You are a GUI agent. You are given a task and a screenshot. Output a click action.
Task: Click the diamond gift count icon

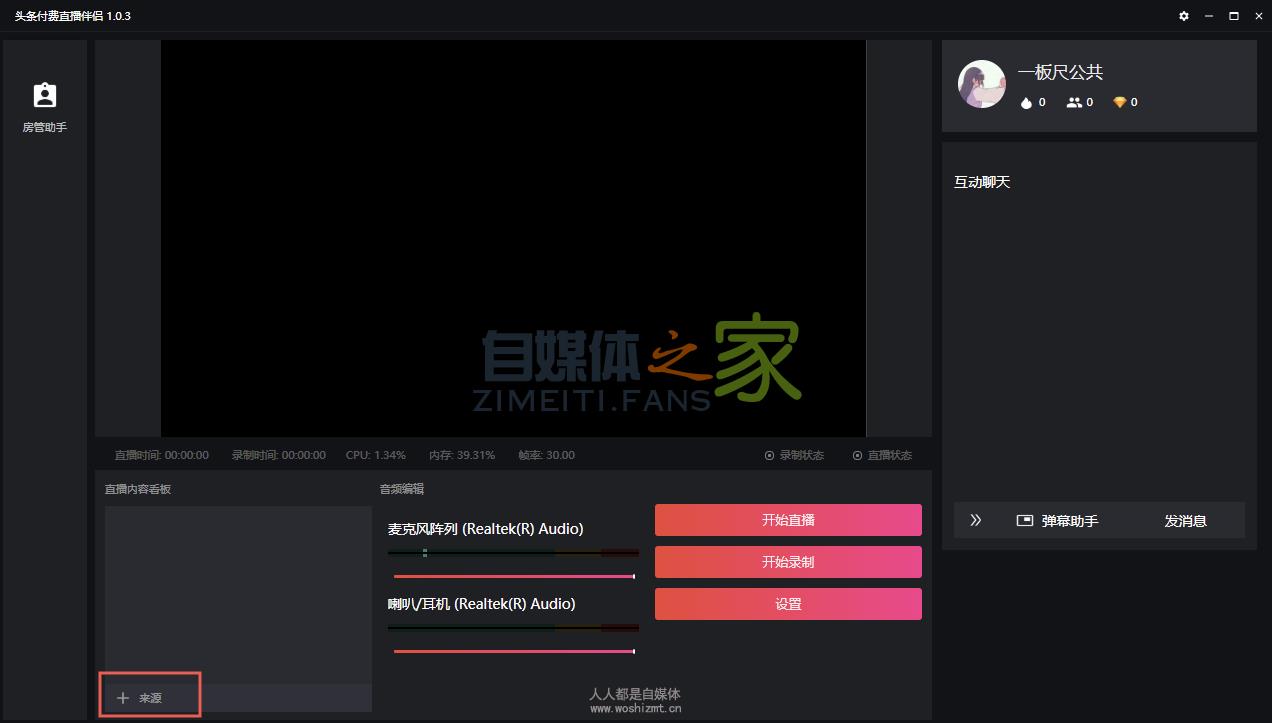tap(1119, 102)
